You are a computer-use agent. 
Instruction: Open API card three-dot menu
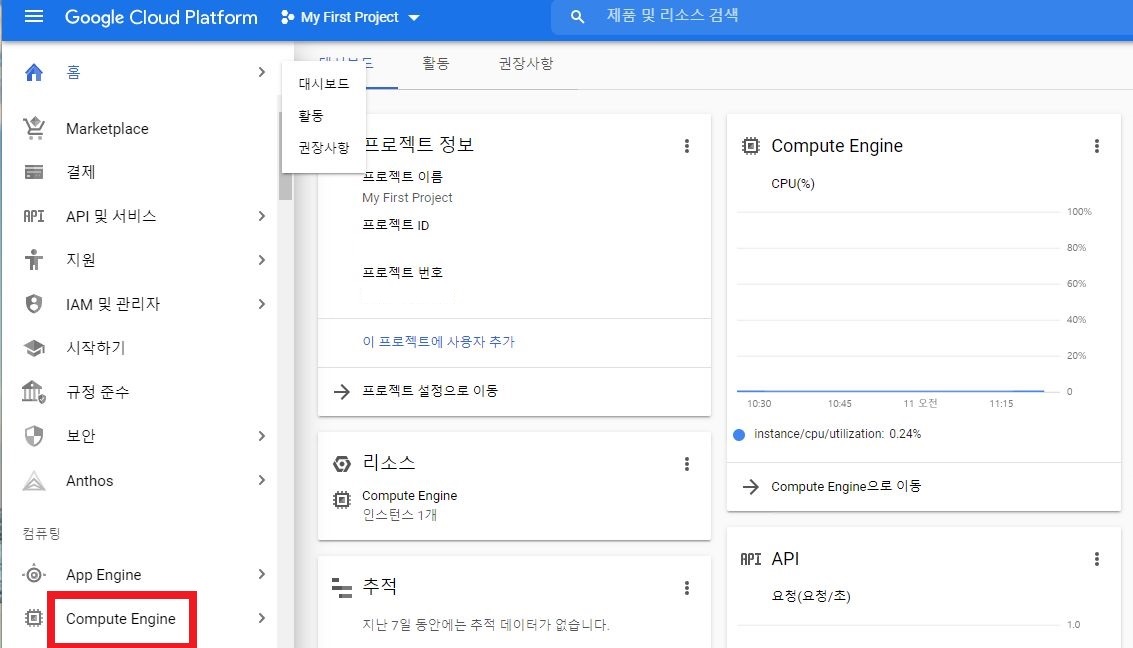point(1096,558)
